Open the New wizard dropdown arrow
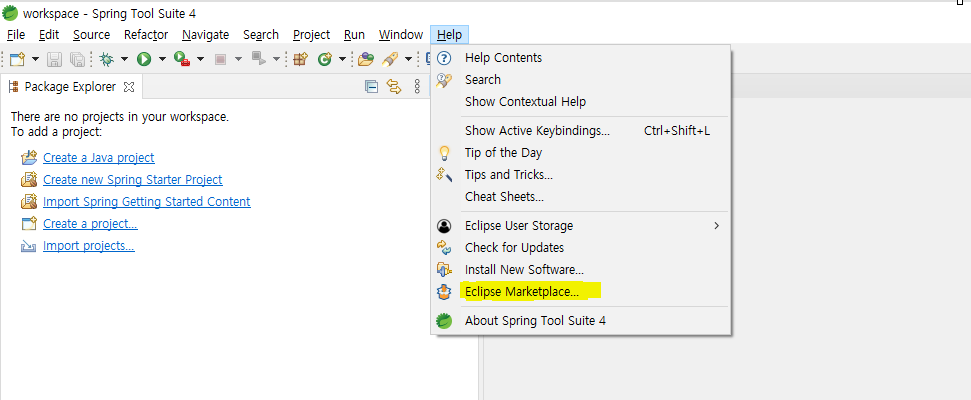 (35, 59)
